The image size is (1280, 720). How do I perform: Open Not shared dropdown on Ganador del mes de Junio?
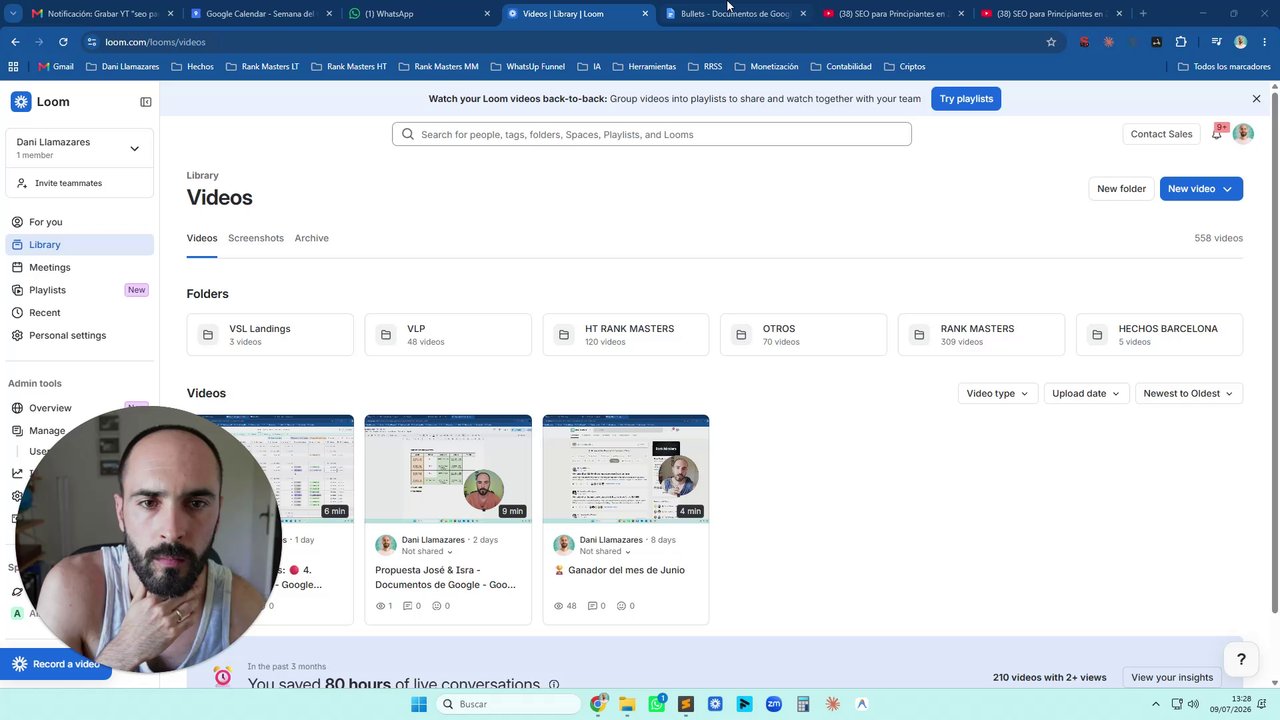pos(605,551)
